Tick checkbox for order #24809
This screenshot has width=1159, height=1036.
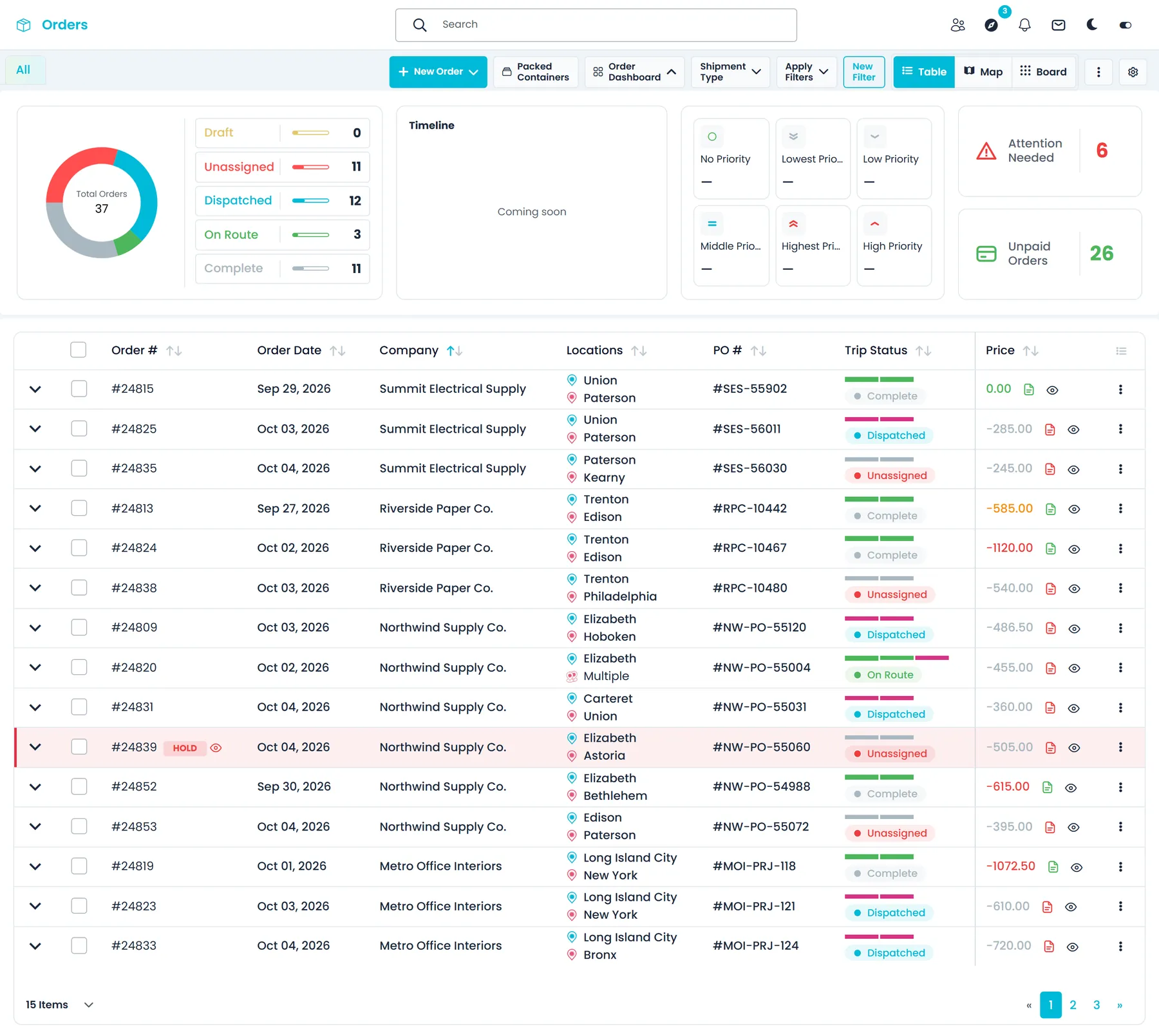point(79,627)
